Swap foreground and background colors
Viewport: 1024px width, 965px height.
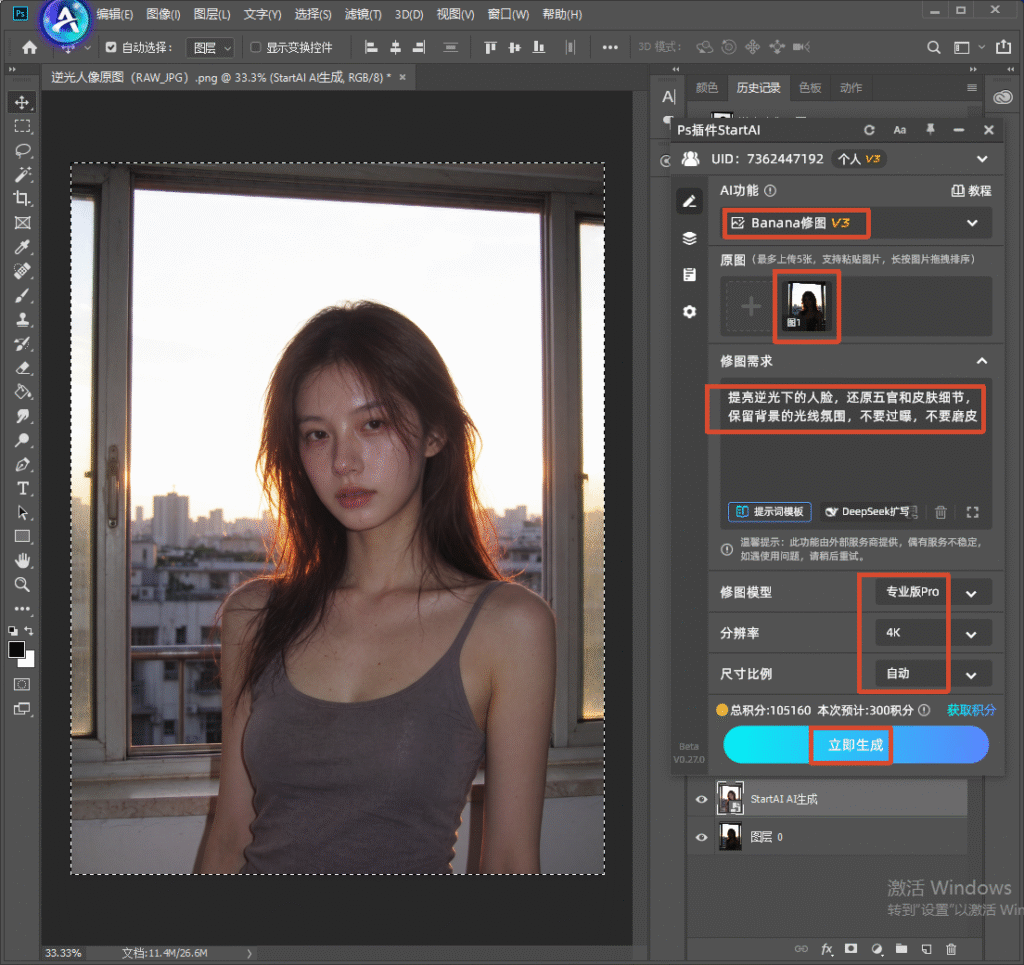(29, 631)
